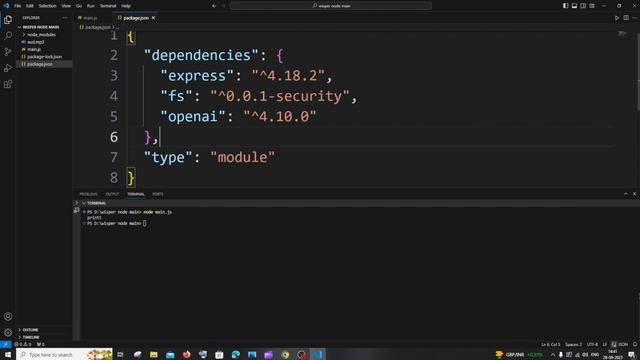Go forward using navigation arrow

(x=224, y=6)
